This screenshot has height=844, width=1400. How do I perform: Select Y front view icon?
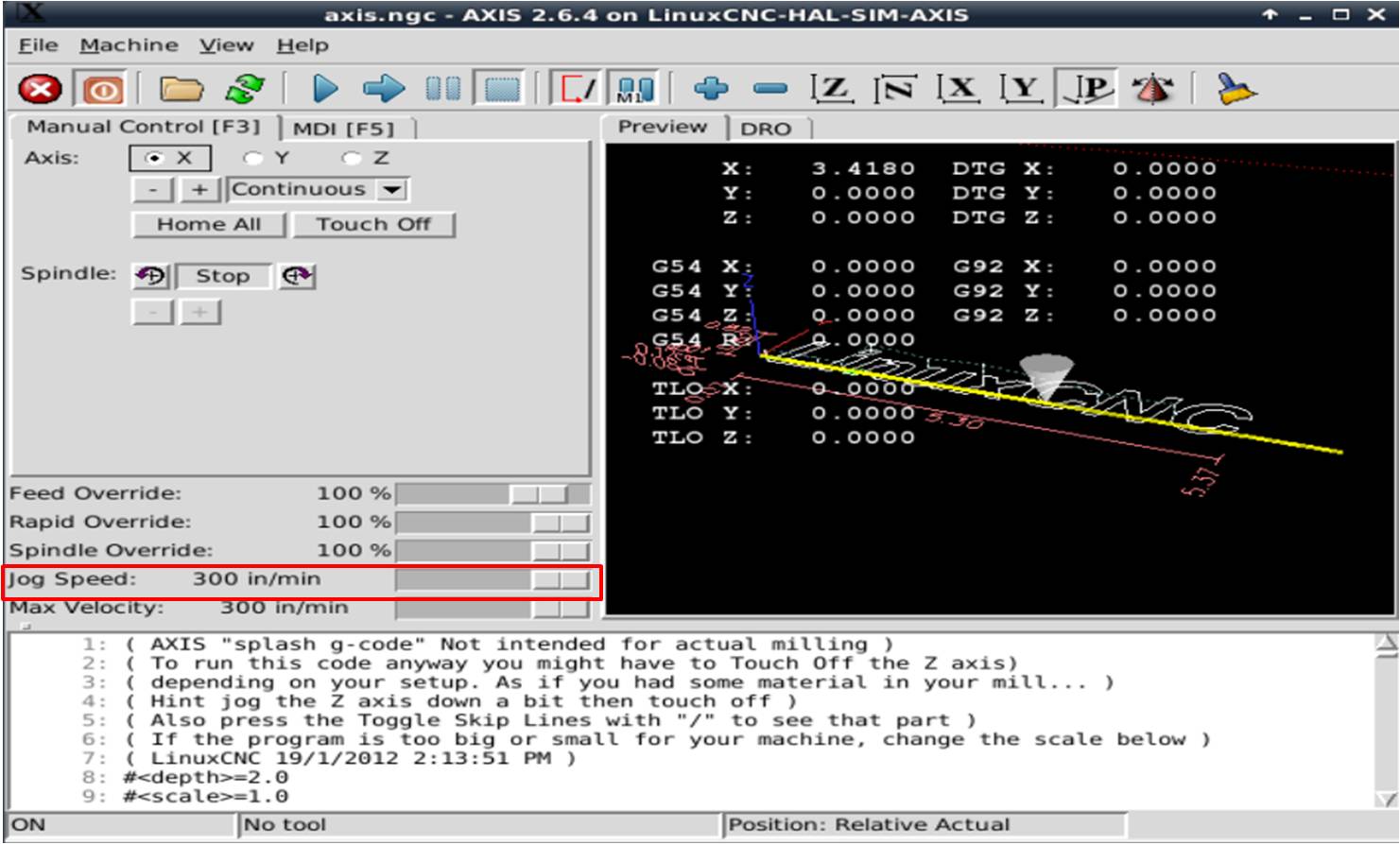[x=1022, y=90]
